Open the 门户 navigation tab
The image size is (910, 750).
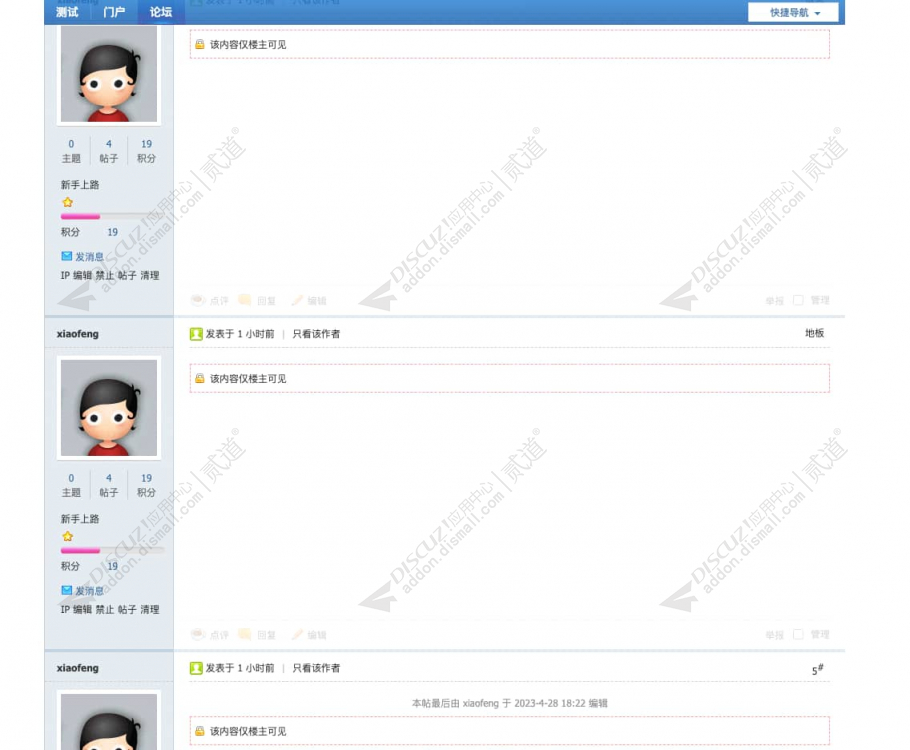coord(114,12)
